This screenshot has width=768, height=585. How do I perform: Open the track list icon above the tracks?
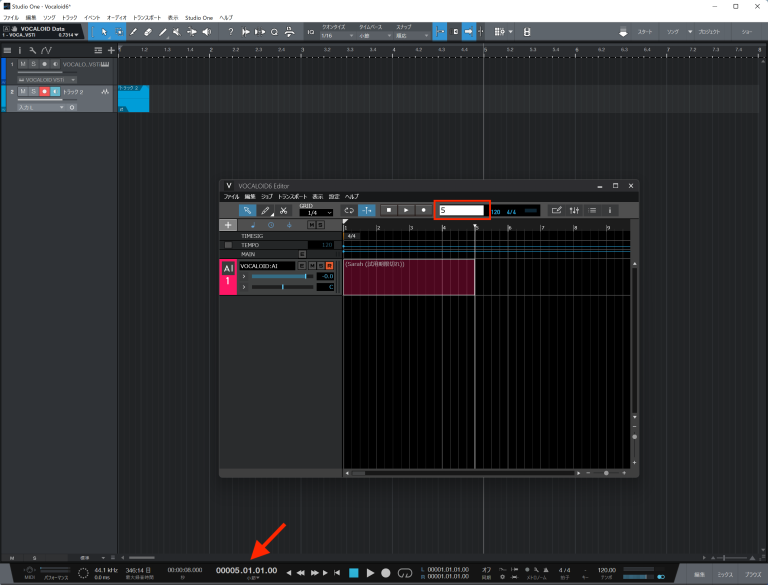tap(7, 50)
